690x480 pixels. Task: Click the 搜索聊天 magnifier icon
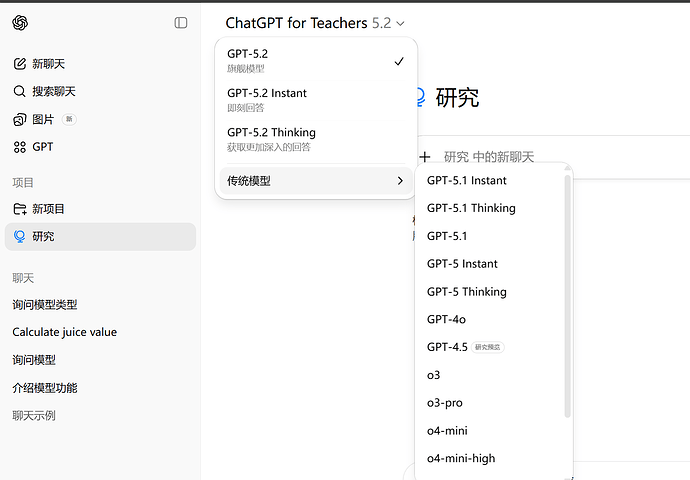point(19,92)
